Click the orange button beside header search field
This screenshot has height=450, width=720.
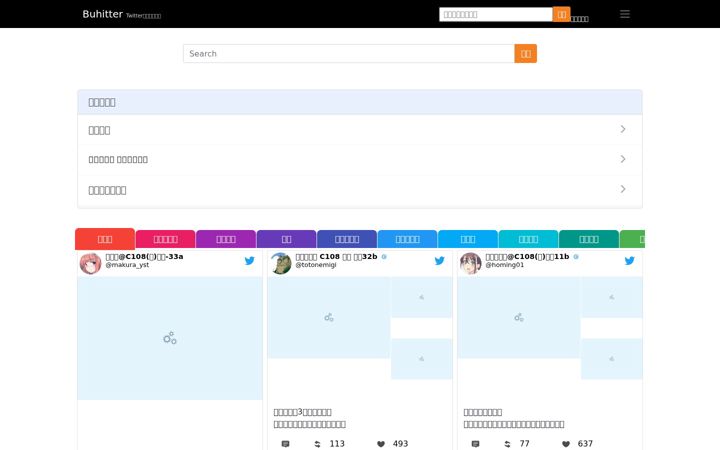coord(562,14)
